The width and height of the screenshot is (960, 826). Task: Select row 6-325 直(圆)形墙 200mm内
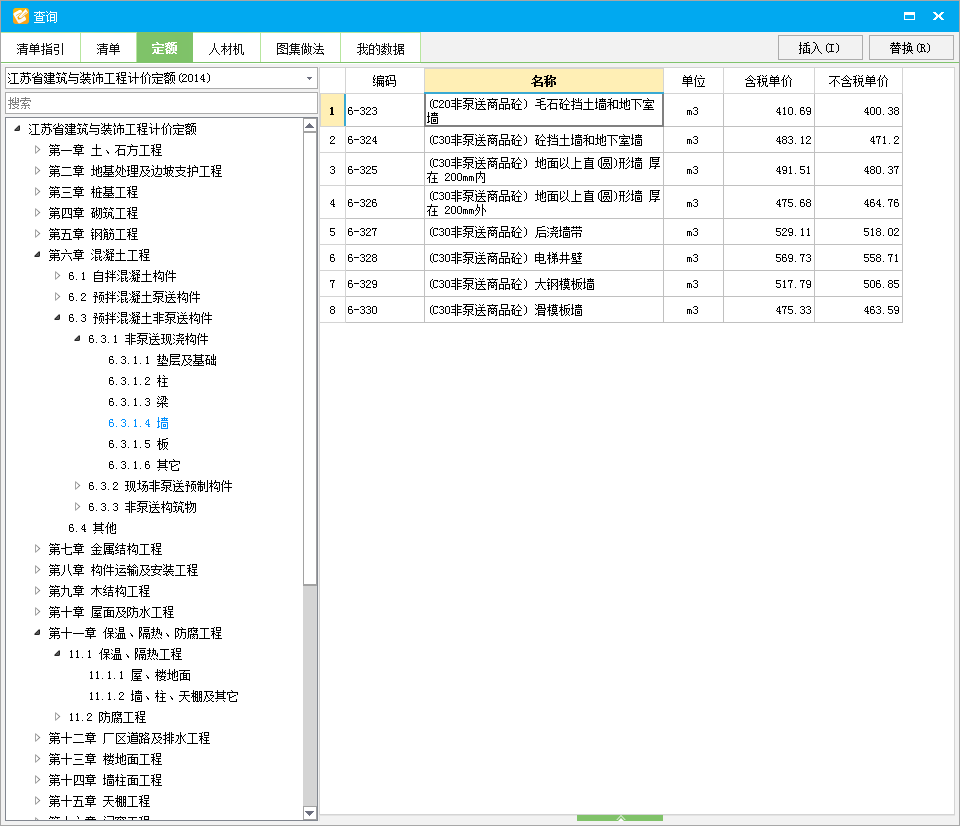pos(611,170)
